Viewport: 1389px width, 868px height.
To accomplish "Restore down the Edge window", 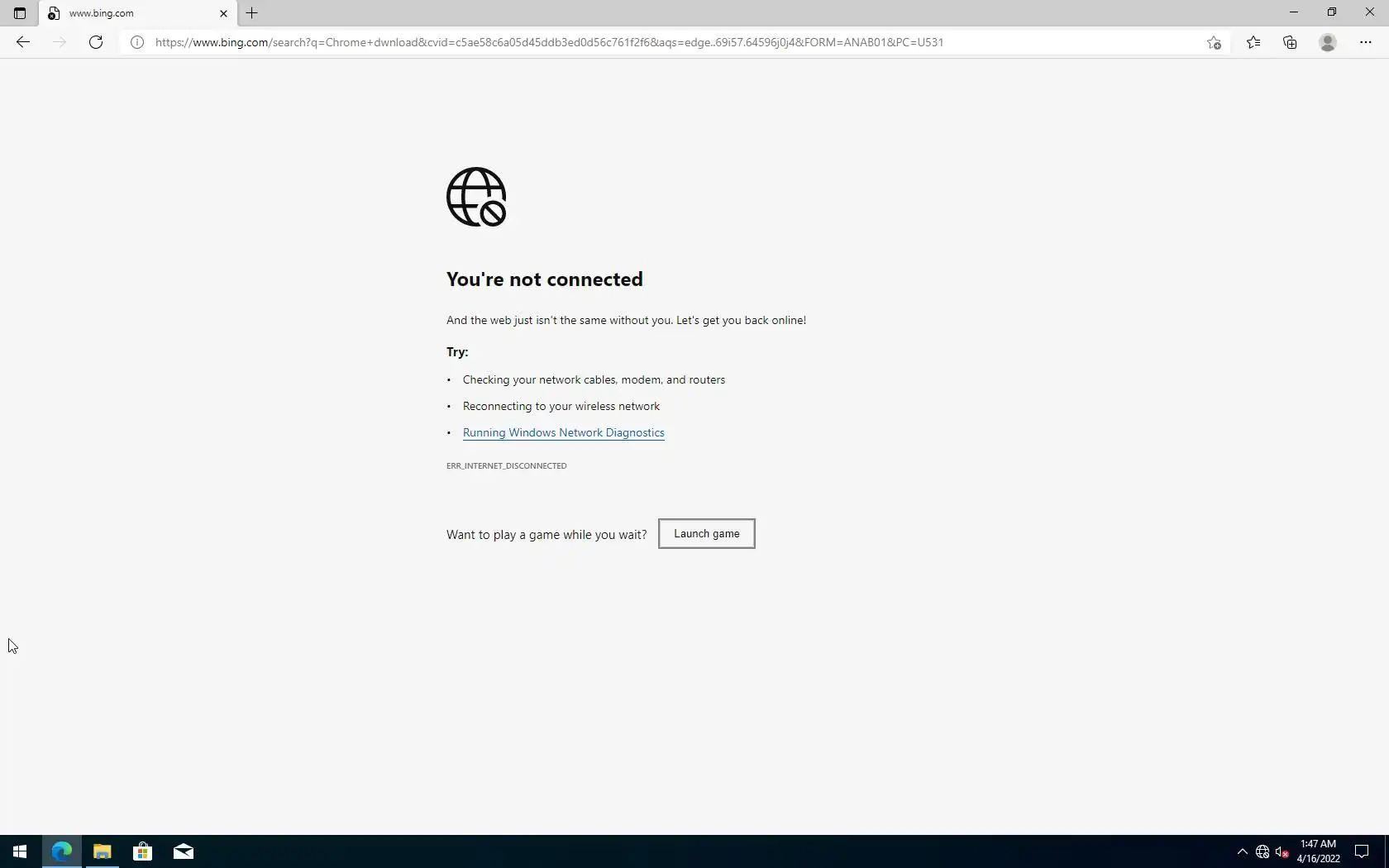I will pos(1332,12).
